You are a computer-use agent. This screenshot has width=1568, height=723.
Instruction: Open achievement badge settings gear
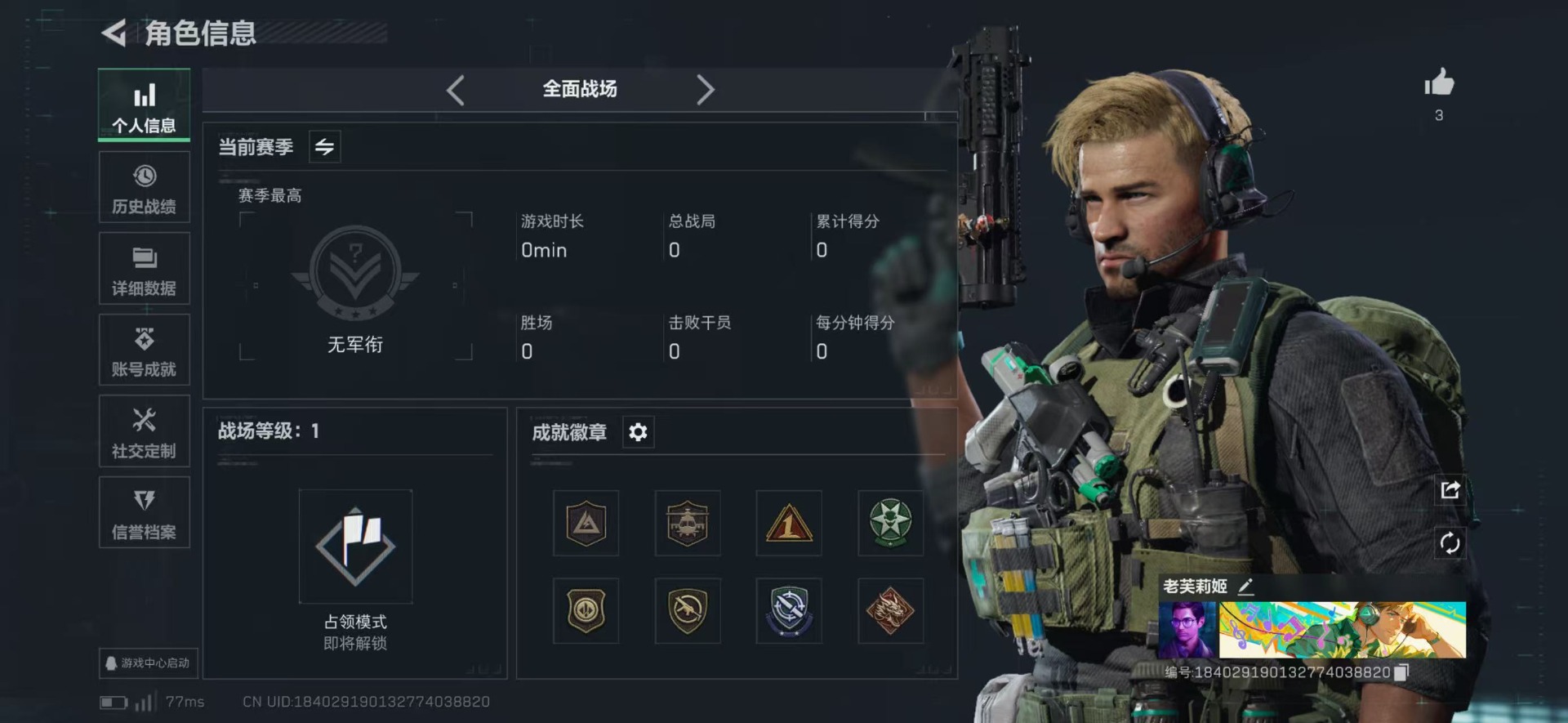(638, 431)
